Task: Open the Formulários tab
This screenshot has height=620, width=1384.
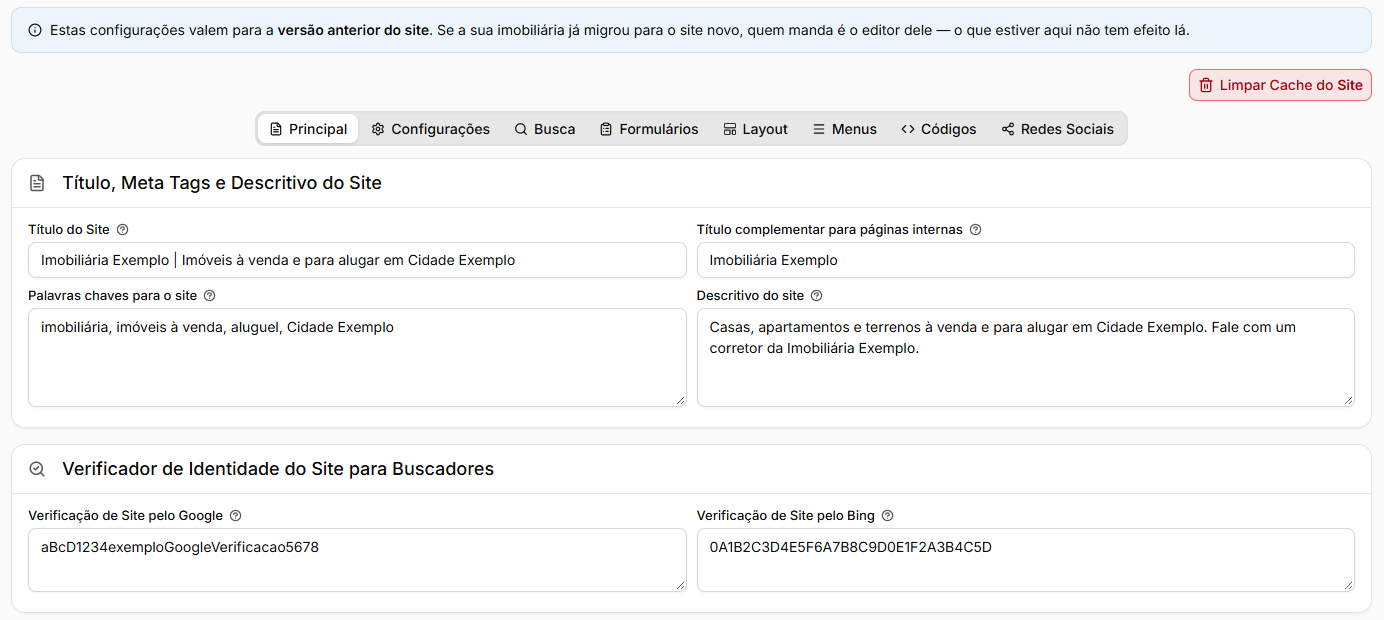Action: [649, 129]
